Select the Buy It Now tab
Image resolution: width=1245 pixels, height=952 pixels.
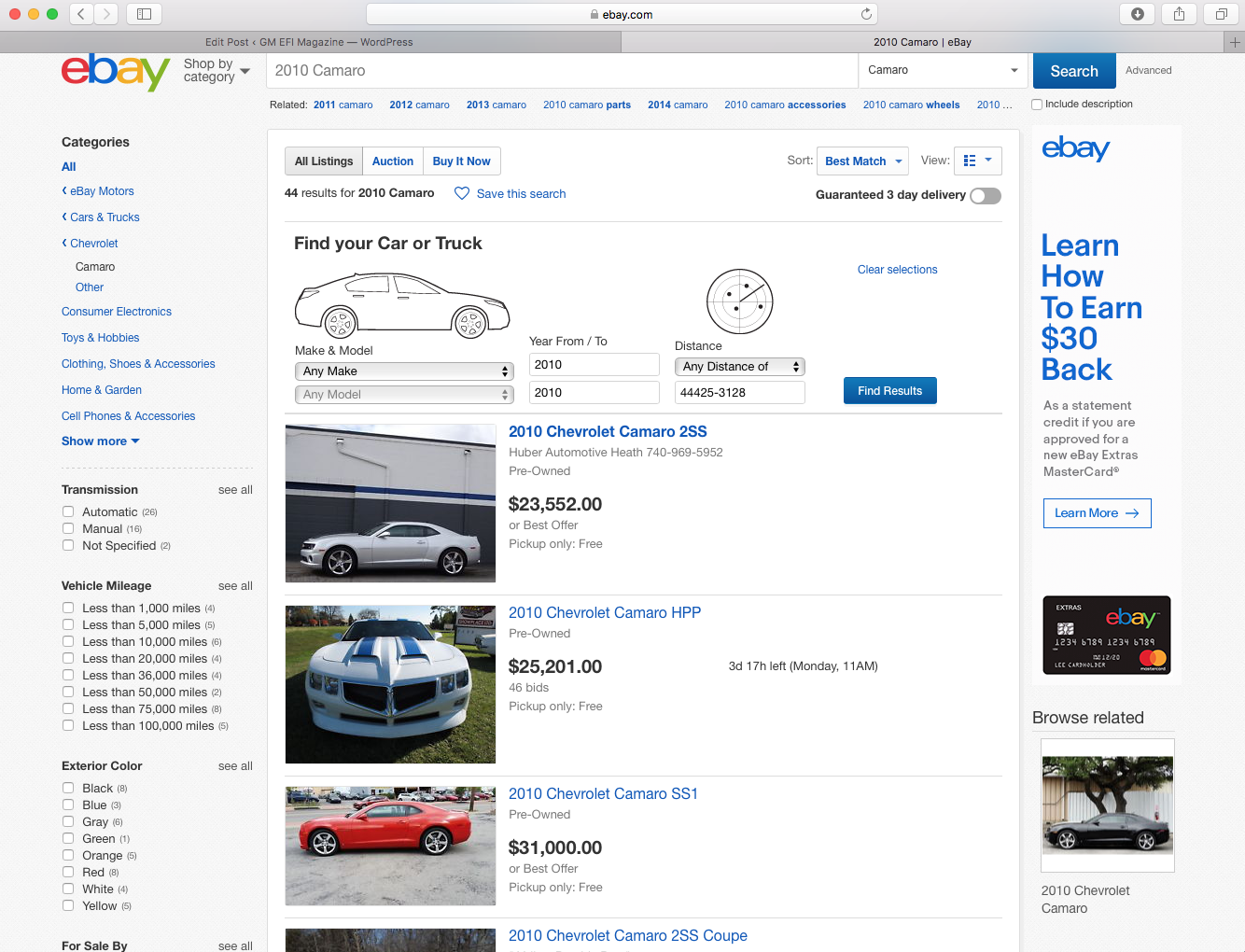click(x=461, y=161)
